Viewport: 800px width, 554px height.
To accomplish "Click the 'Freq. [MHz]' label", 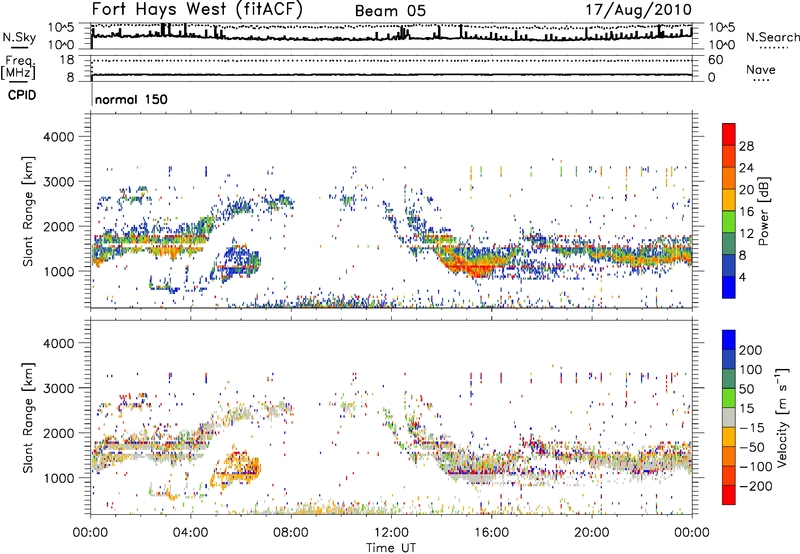I will pyautogui.click(x=18, y=67).
